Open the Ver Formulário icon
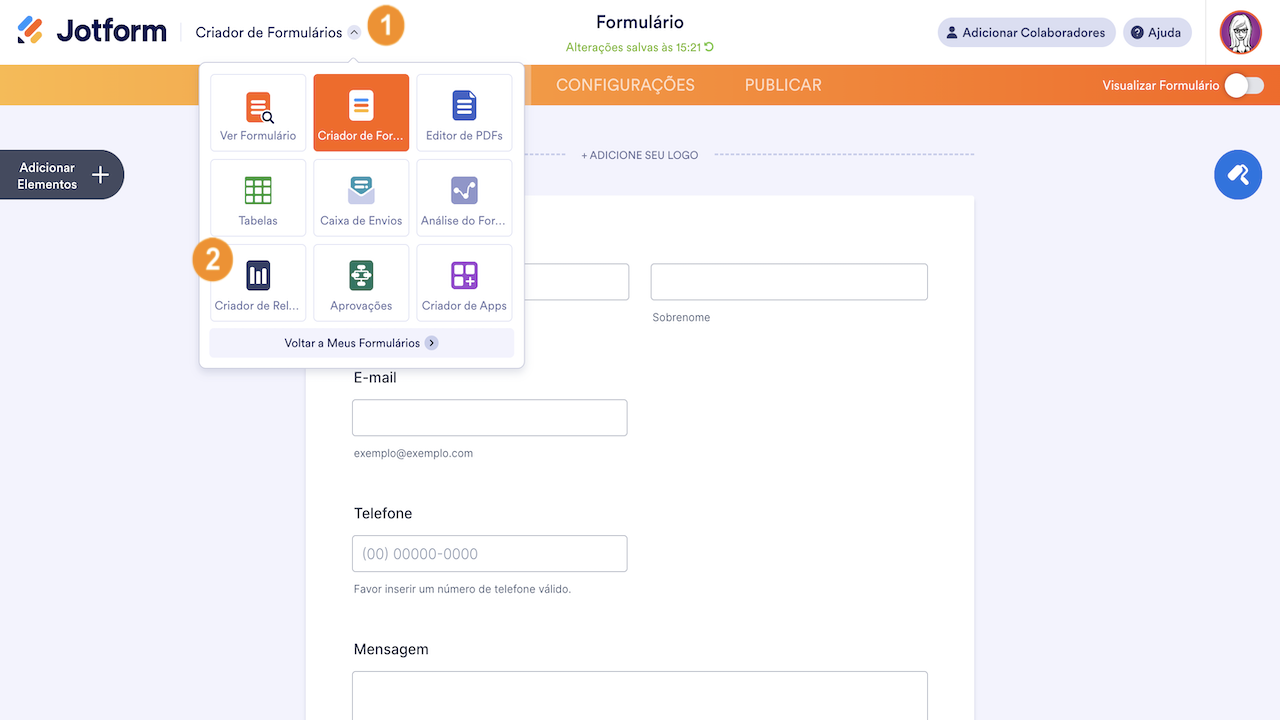Image resolution: width=1280 pixels, height=720 pixels. 258,107
